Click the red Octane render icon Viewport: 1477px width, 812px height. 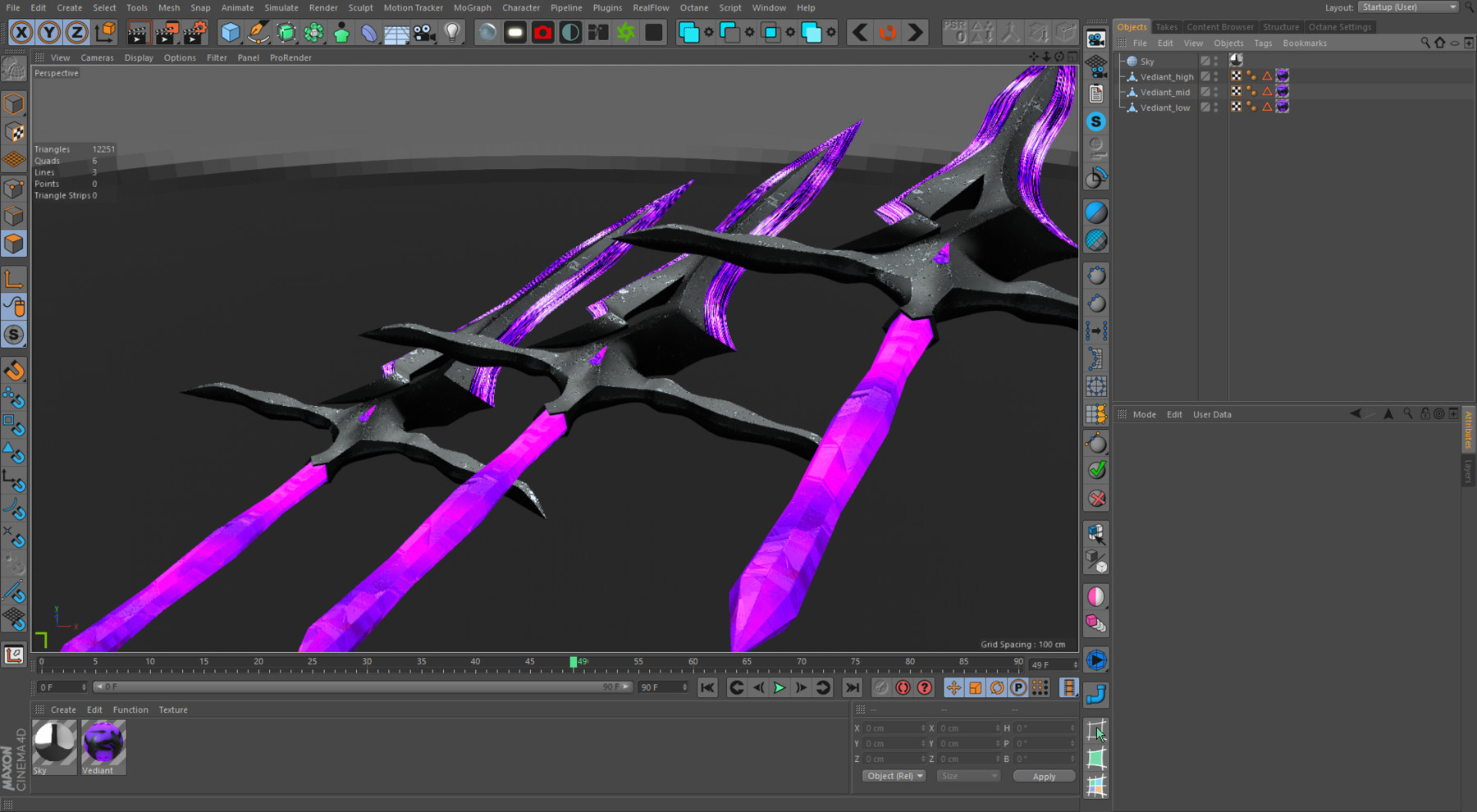tap(542, 33)
